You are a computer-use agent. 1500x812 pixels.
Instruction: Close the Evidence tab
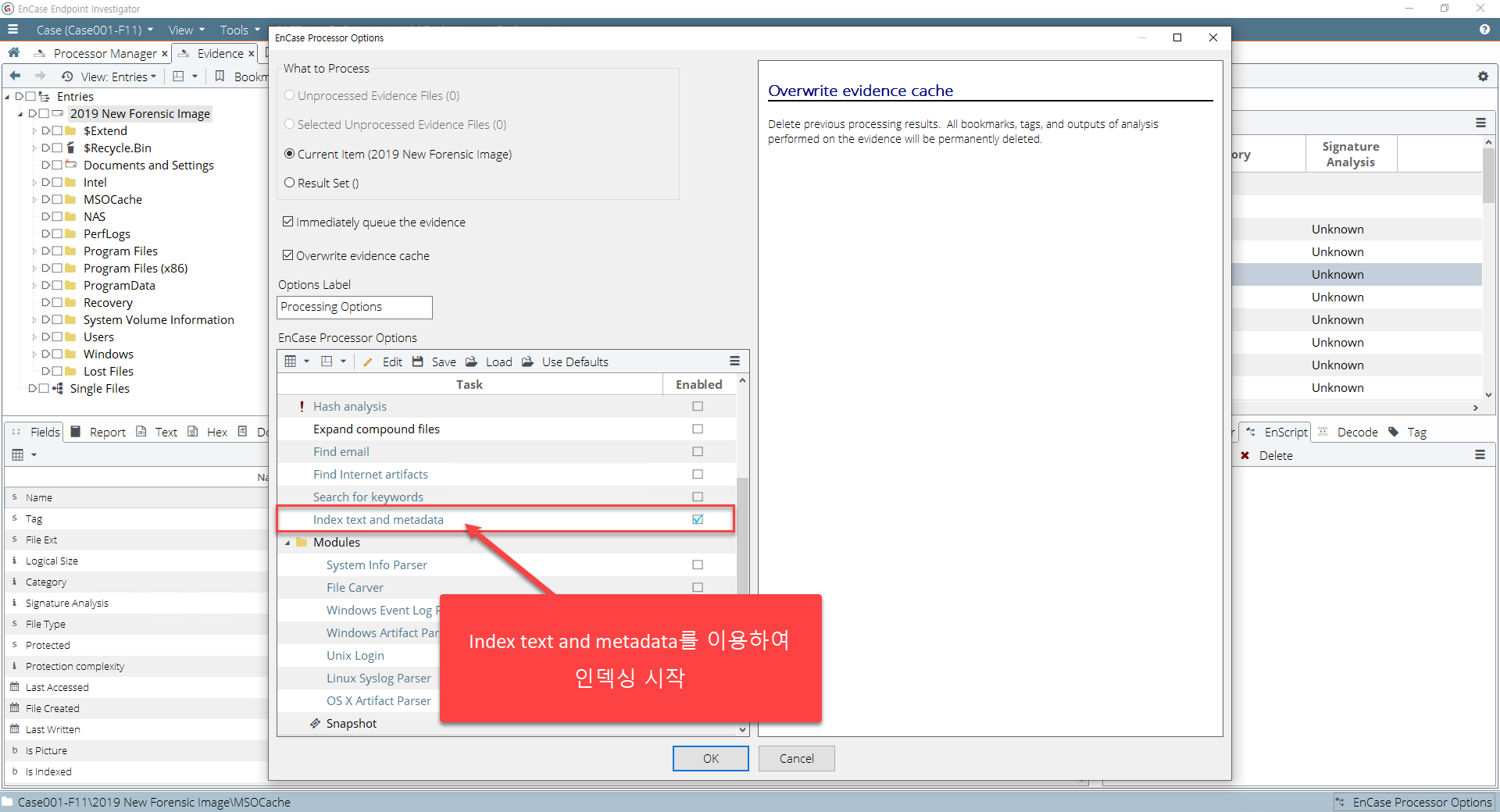click(251, 54)
